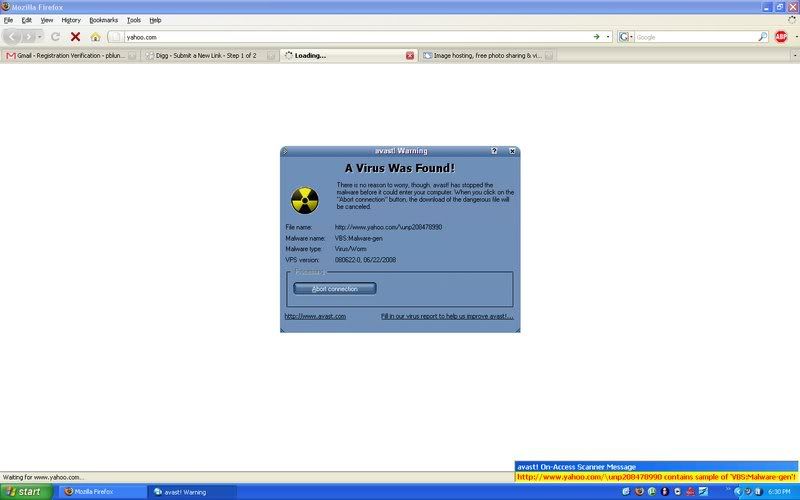Switch to the Gmail Registration Verification tab
The width and height of the screenshot is (800, 500).
coord(63,56)
